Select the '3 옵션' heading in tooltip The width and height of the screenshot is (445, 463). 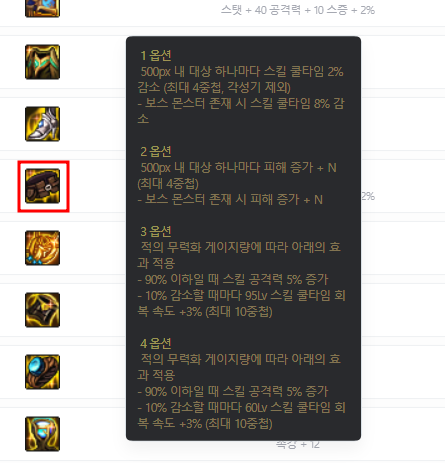coord(156,231)
